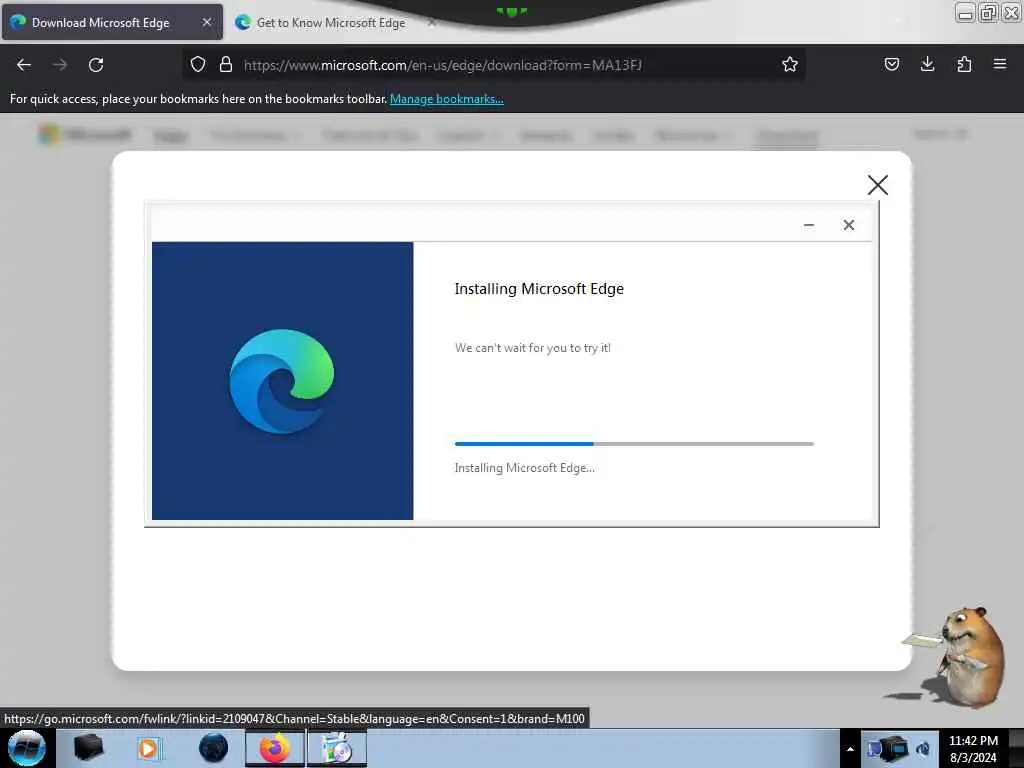The image size is (1024, 768).
Task: Open the Firefox hamburger application menu
Action: tap(1000, 64)
